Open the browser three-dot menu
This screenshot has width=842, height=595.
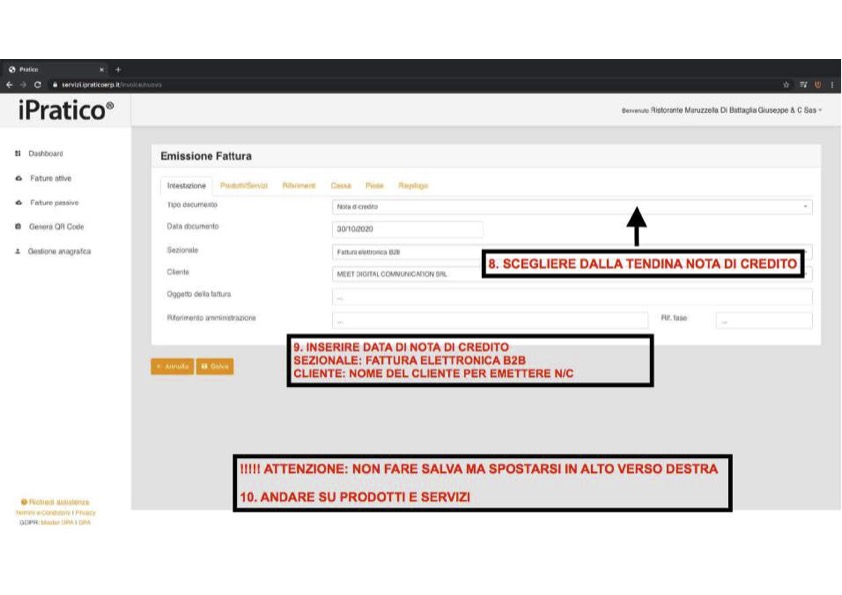pyautogui.click(x=830, y=84)
